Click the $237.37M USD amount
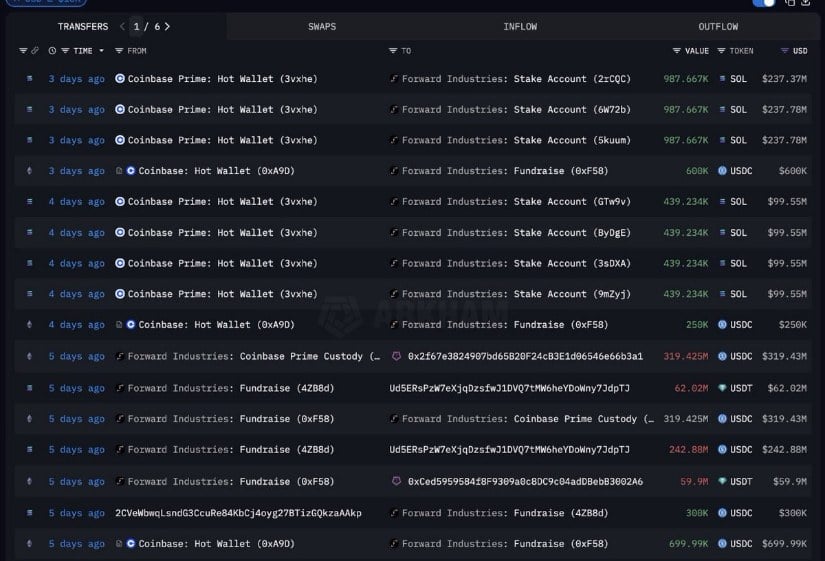This screenshot has height=561, width=825. point(784,78)
